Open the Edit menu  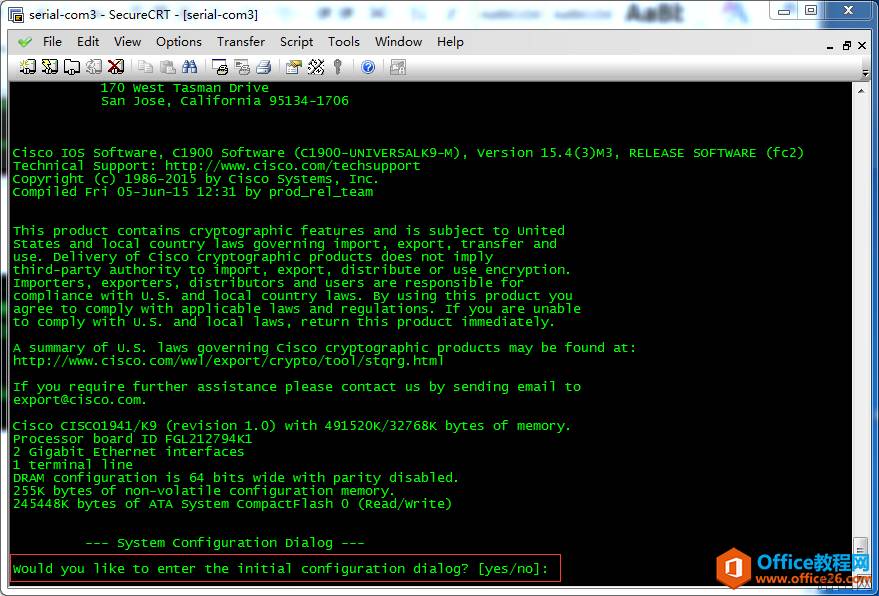click(x=88, y=41)
